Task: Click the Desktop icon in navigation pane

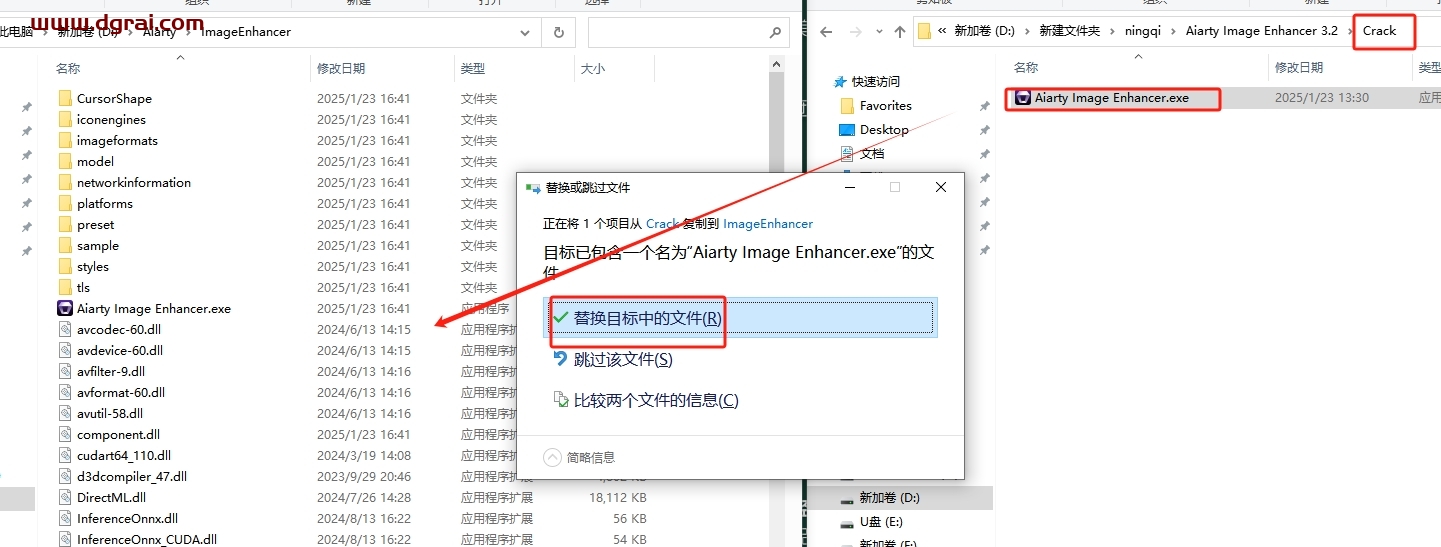Action: pos(847,130)
